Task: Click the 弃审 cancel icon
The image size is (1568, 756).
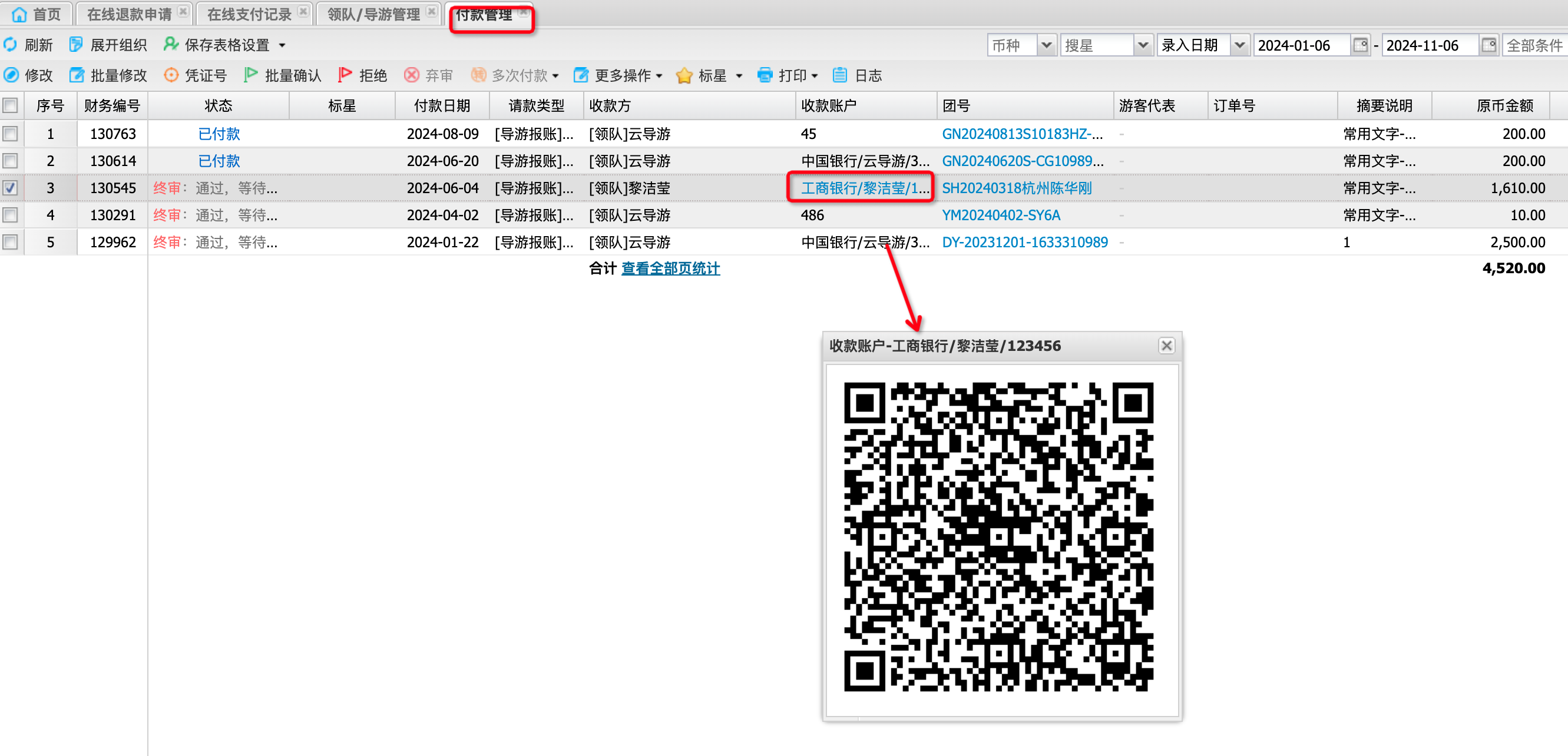Action: click(x=412, y=75)
